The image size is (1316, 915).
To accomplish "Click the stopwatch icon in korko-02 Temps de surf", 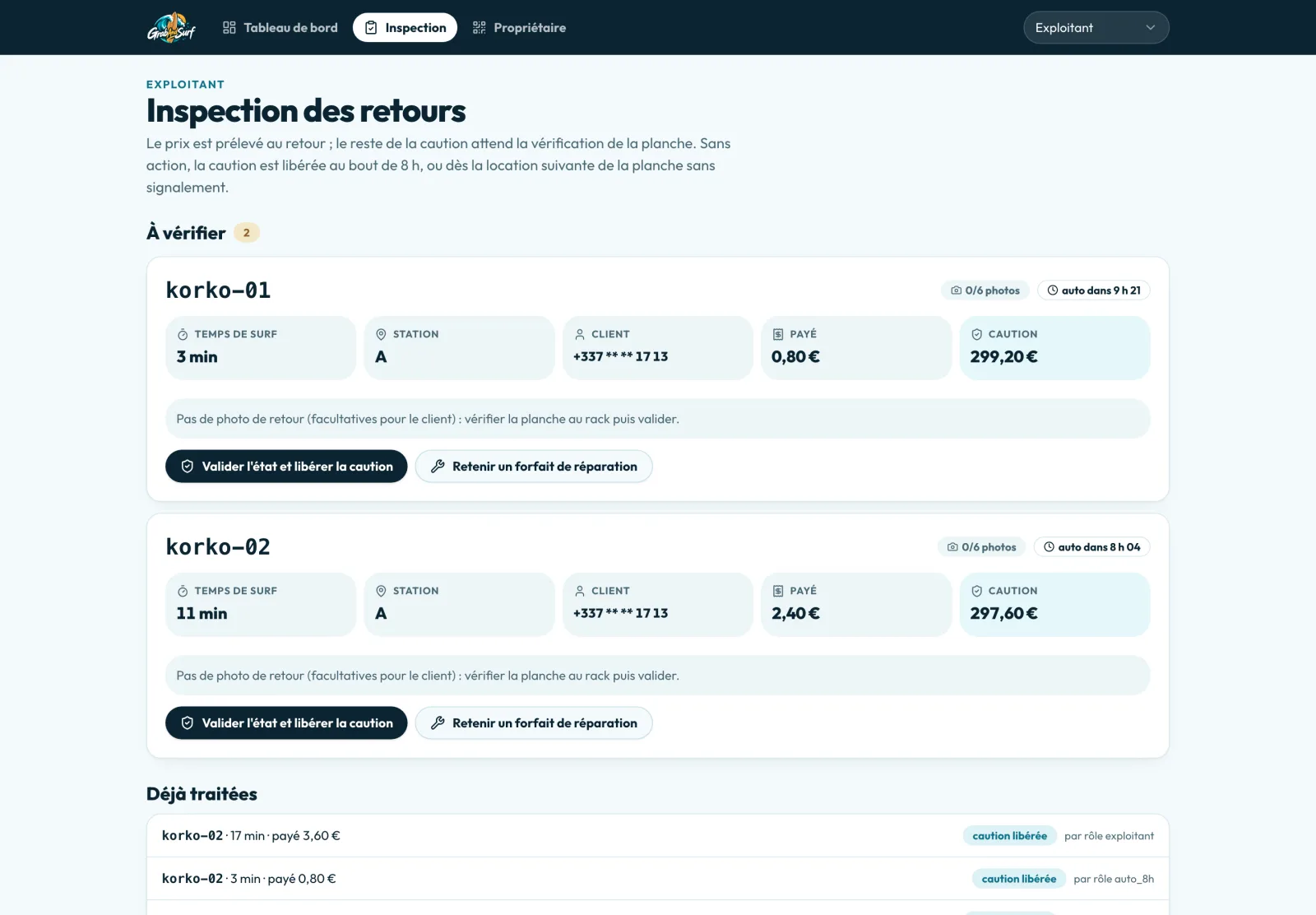I will (183, 592).
